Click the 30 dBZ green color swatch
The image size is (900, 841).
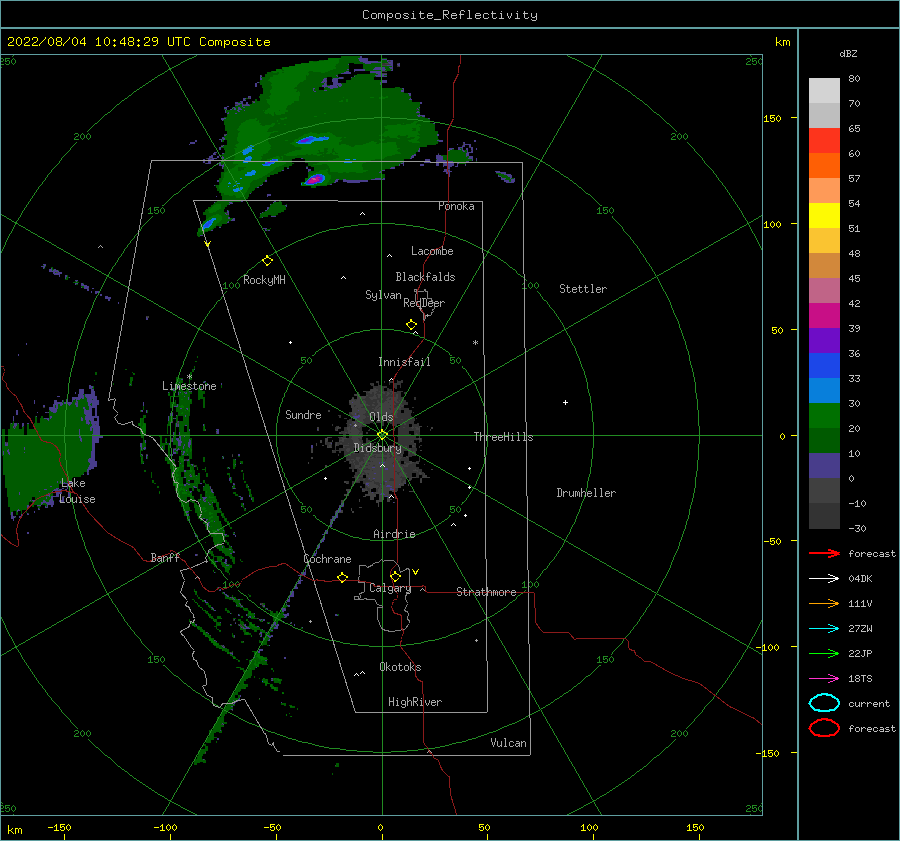coord(824,415)
